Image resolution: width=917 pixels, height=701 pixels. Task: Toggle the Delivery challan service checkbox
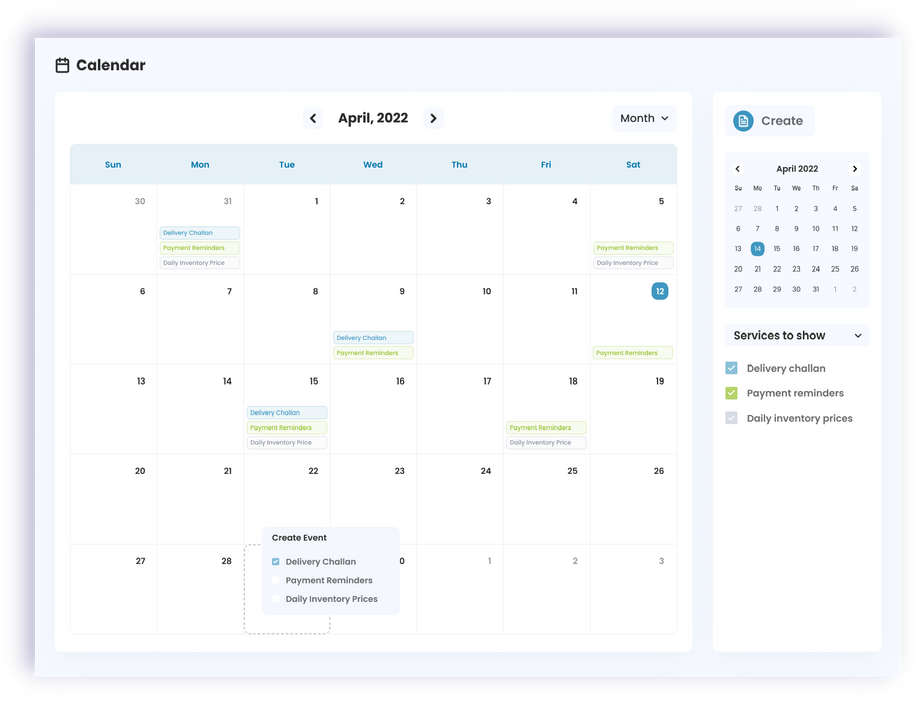click(x=732, y=368)
